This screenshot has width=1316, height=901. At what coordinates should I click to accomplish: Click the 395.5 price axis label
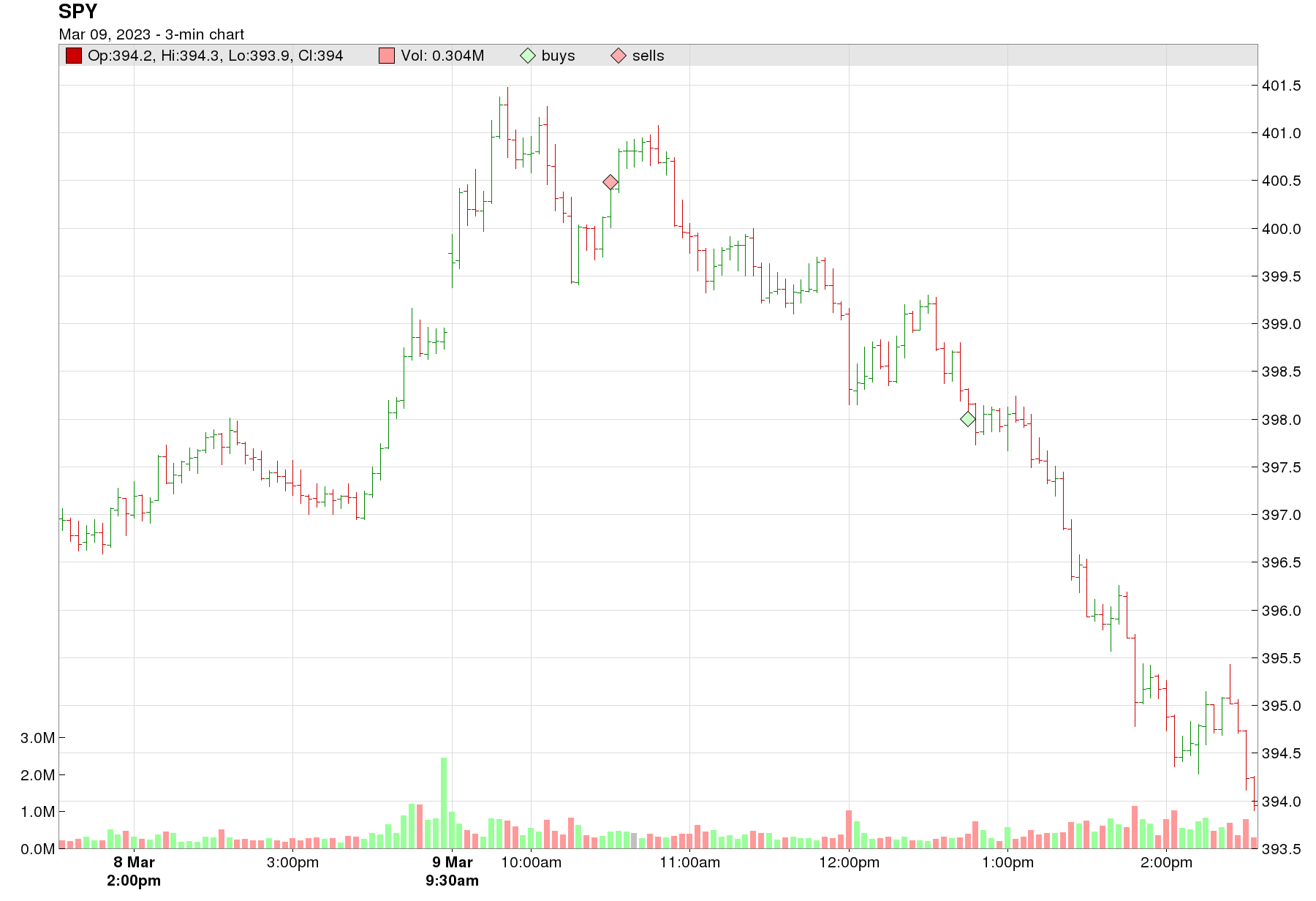[1282, 658]
